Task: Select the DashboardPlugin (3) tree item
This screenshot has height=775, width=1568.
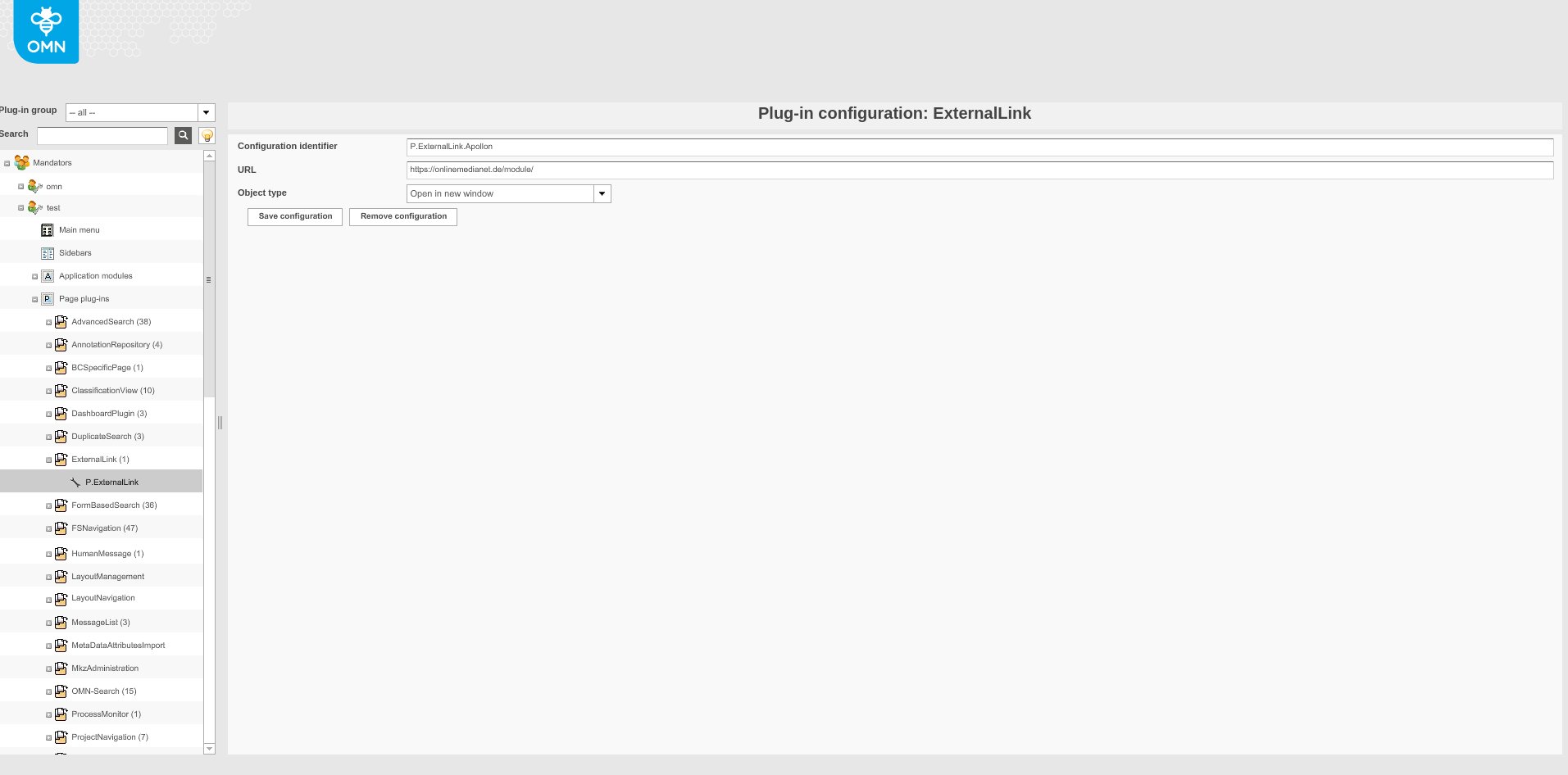Action: pyautogui.click(x=109, y=414)
